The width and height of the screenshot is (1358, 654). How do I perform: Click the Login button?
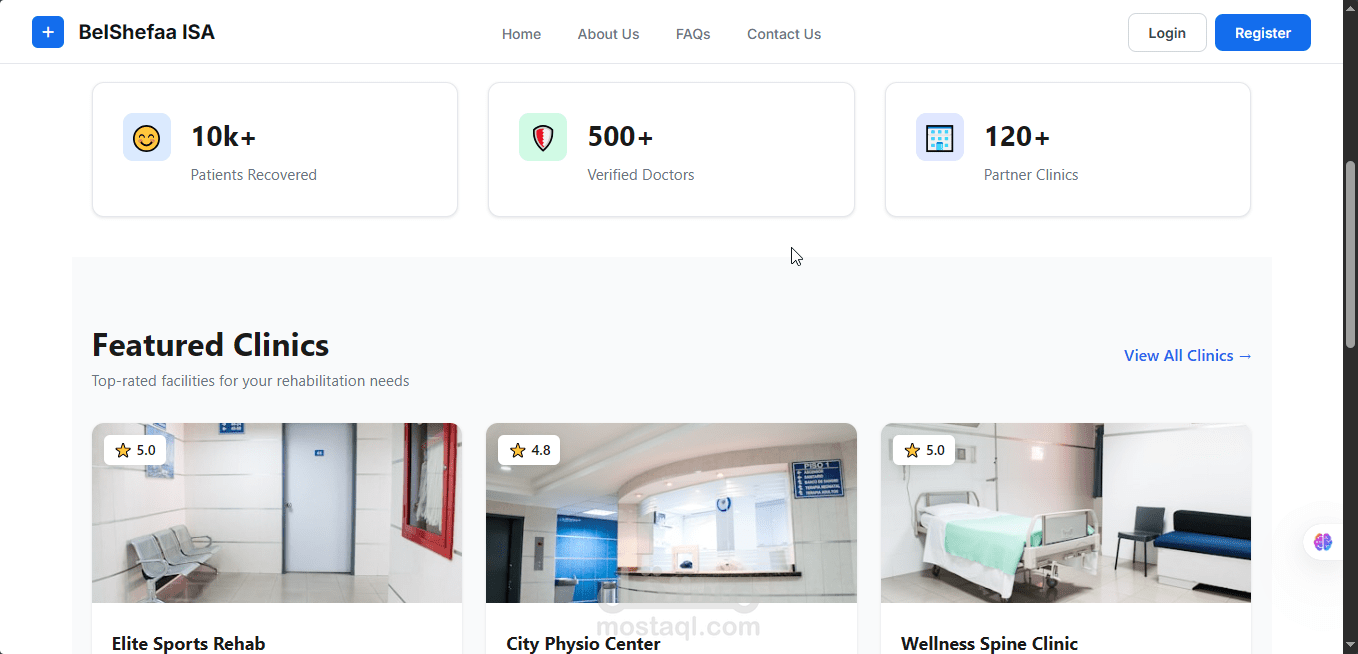[x=1167, y=33]
